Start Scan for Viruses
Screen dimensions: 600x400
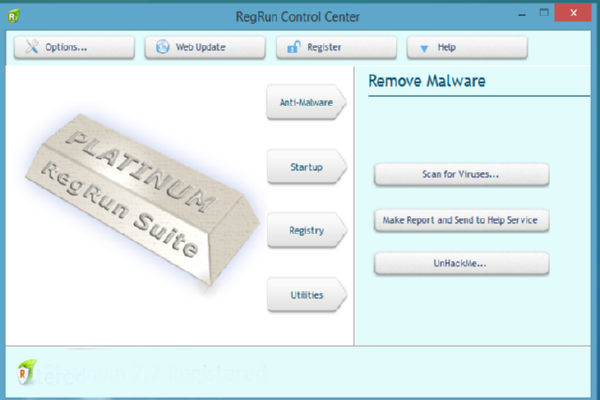point(461,175)
